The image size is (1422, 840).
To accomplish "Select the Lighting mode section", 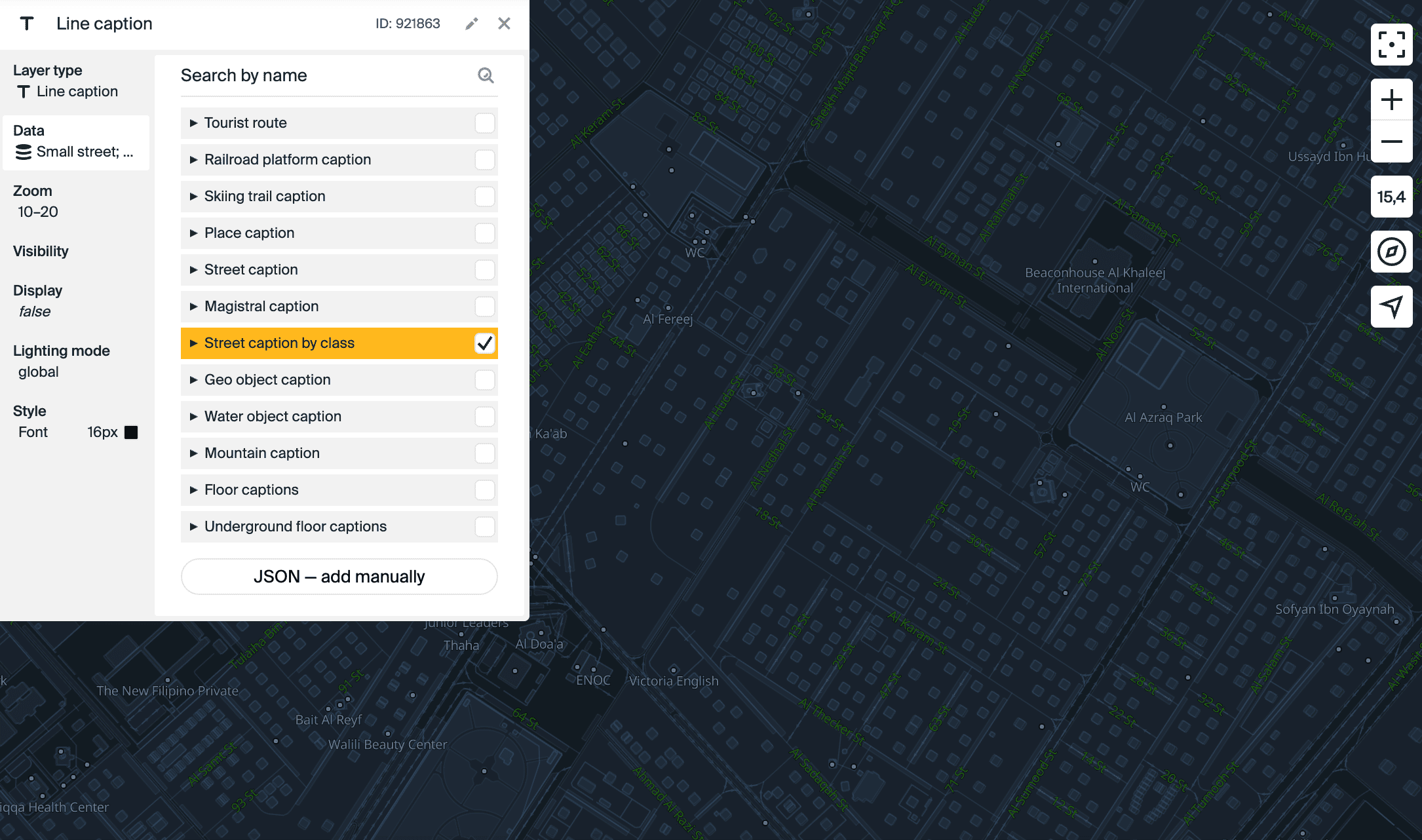I will (x=61, y=361).
